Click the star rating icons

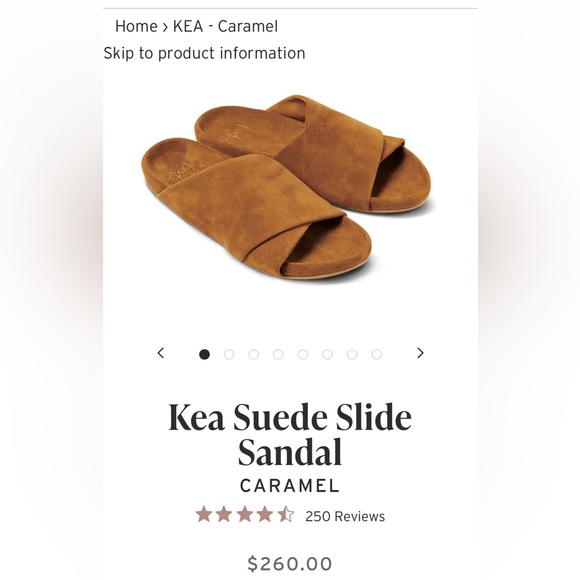click(x=245, y=515)
